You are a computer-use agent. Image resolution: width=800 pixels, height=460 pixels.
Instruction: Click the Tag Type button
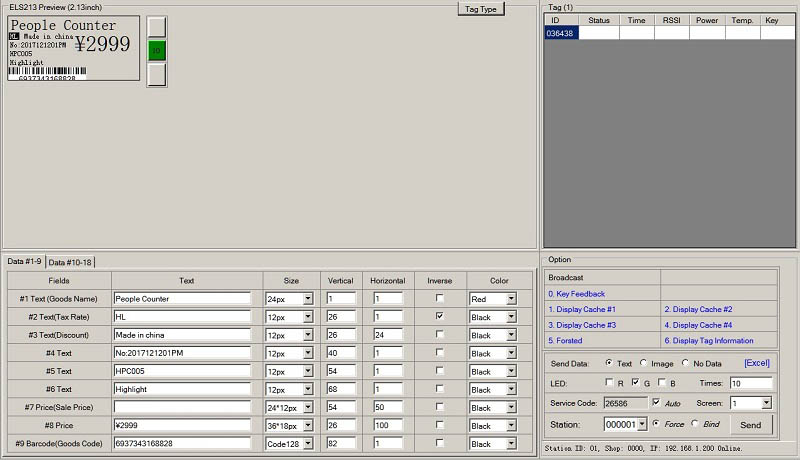(x=481, y=9)
